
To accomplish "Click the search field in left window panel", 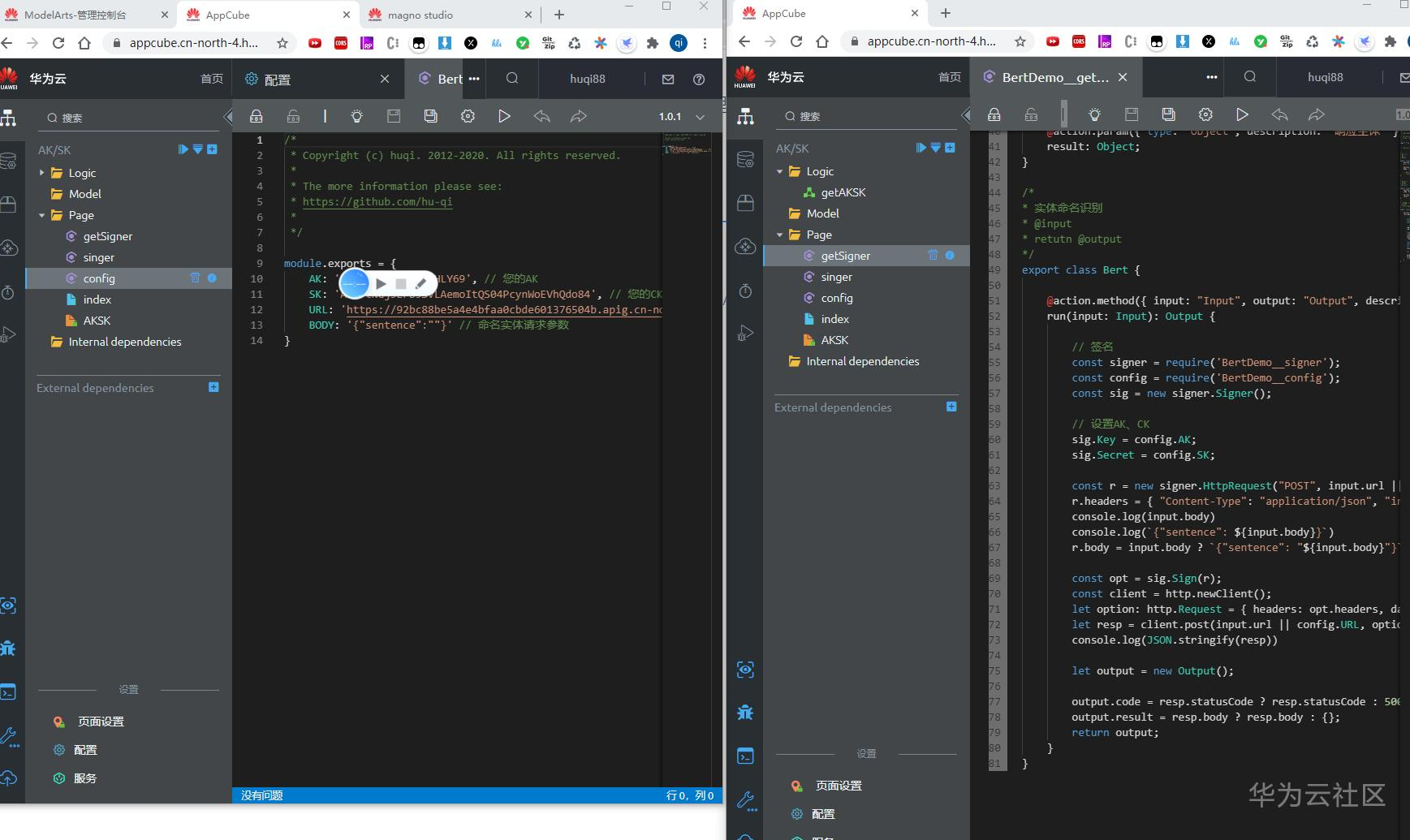I will (x=129, y=118).
